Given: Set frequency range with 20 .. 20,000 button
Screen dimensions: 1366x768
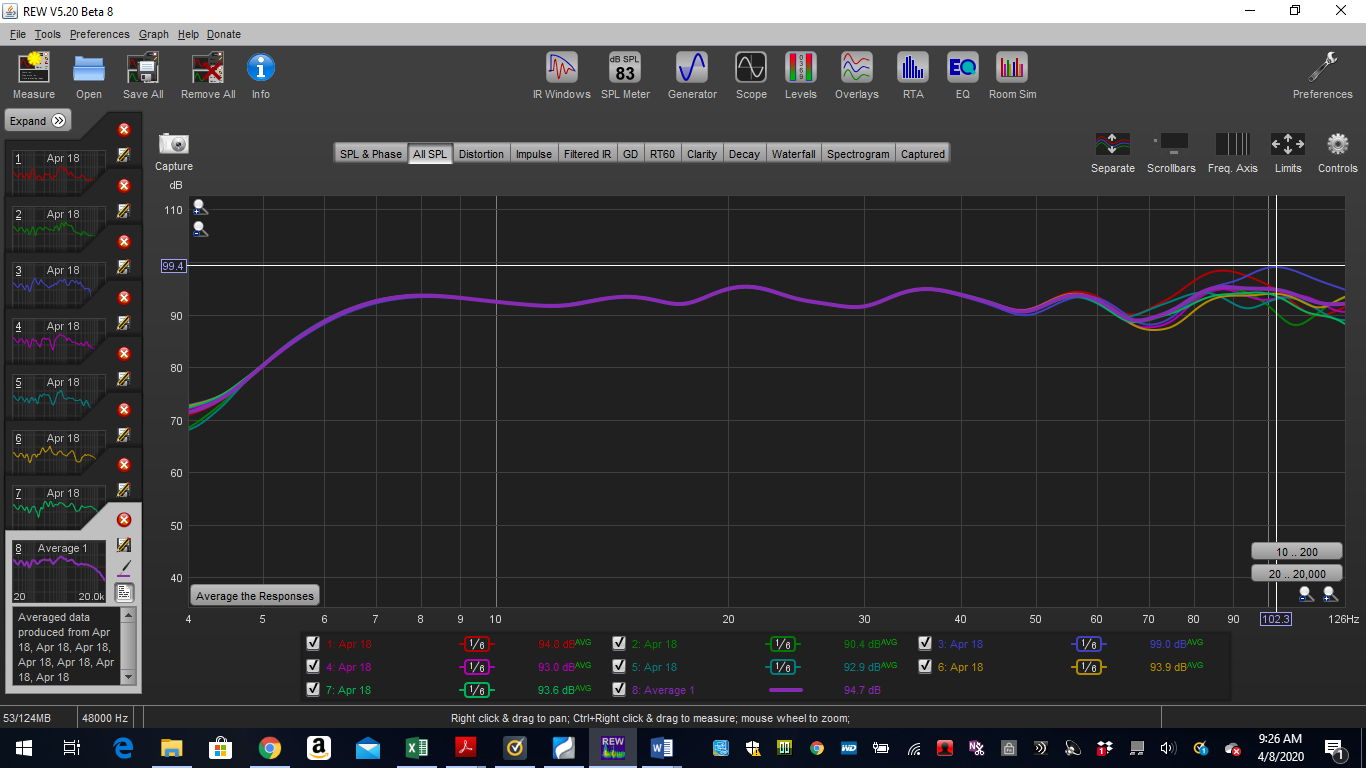Looking at the screenshot, I should [x=1295, y=573].
